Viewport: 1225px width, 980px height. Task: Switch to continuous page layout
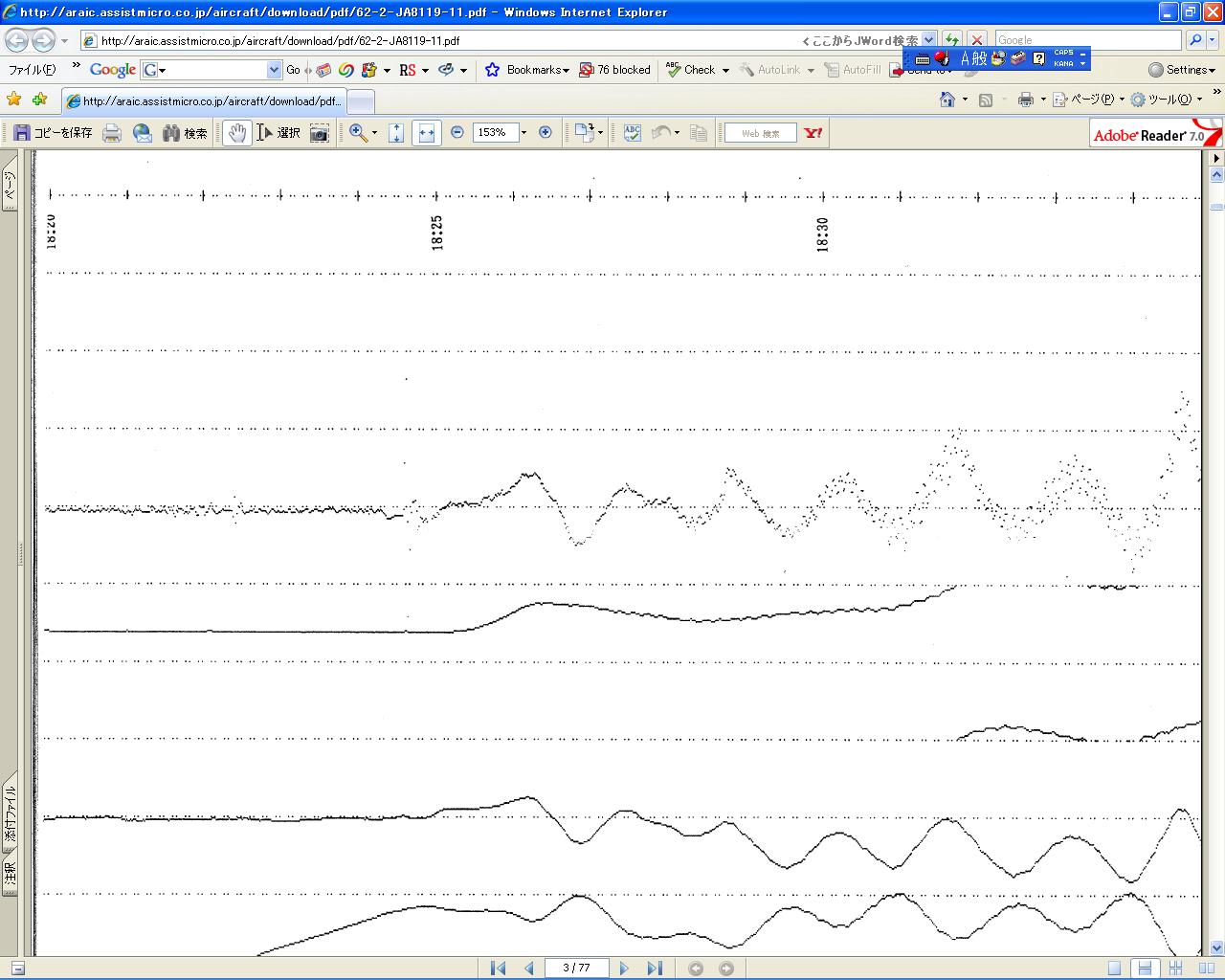click(1145, 968)
